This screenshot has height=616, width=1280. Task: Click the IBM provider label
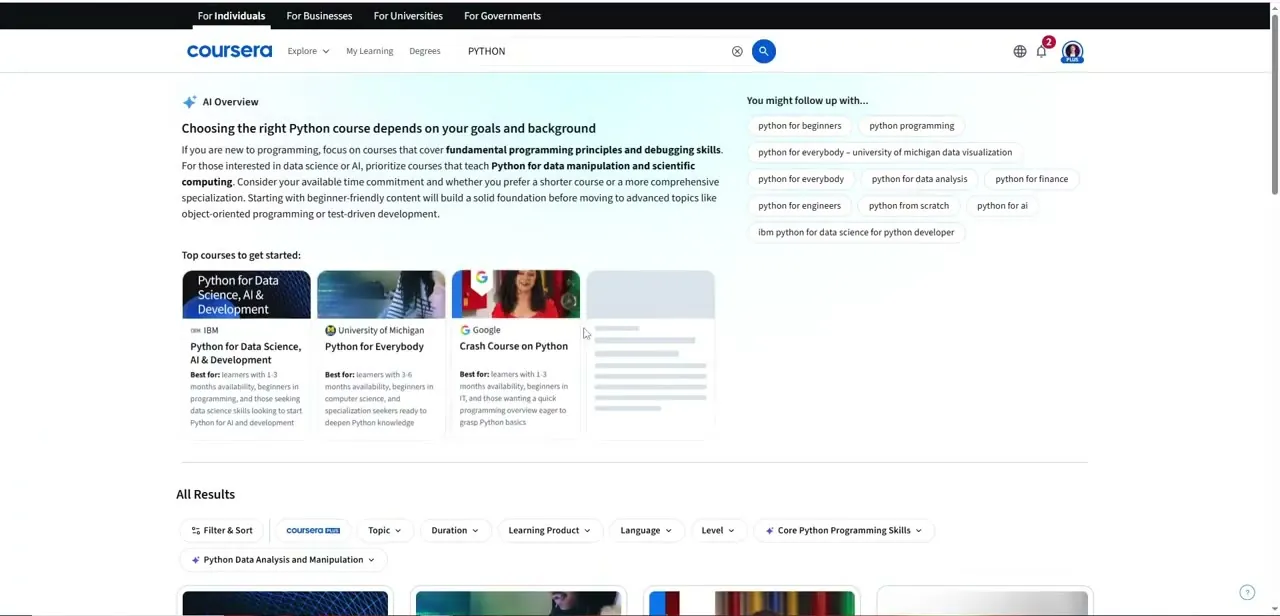click(x=204, y=330)
